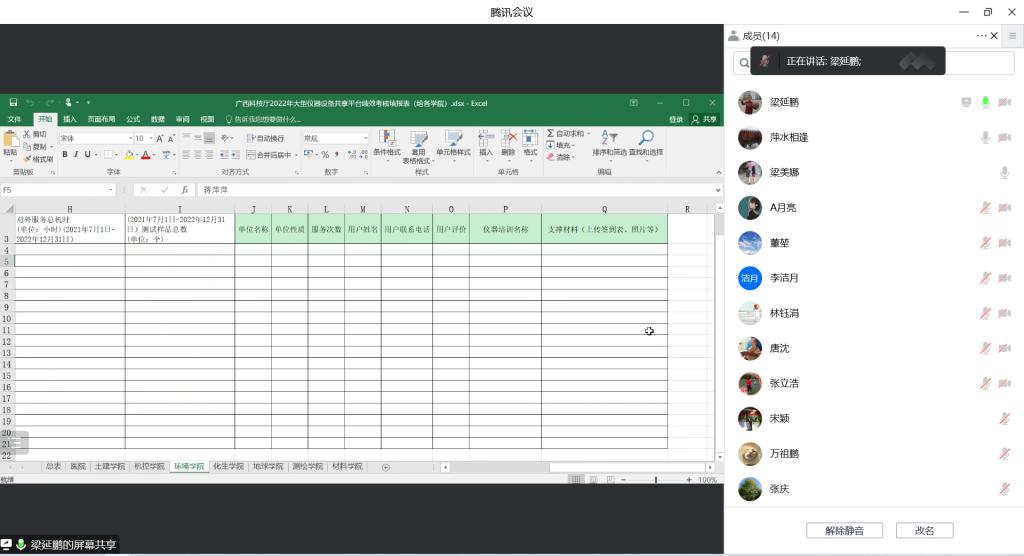Open the number format dropdown 常规

[x=365, y=139]
